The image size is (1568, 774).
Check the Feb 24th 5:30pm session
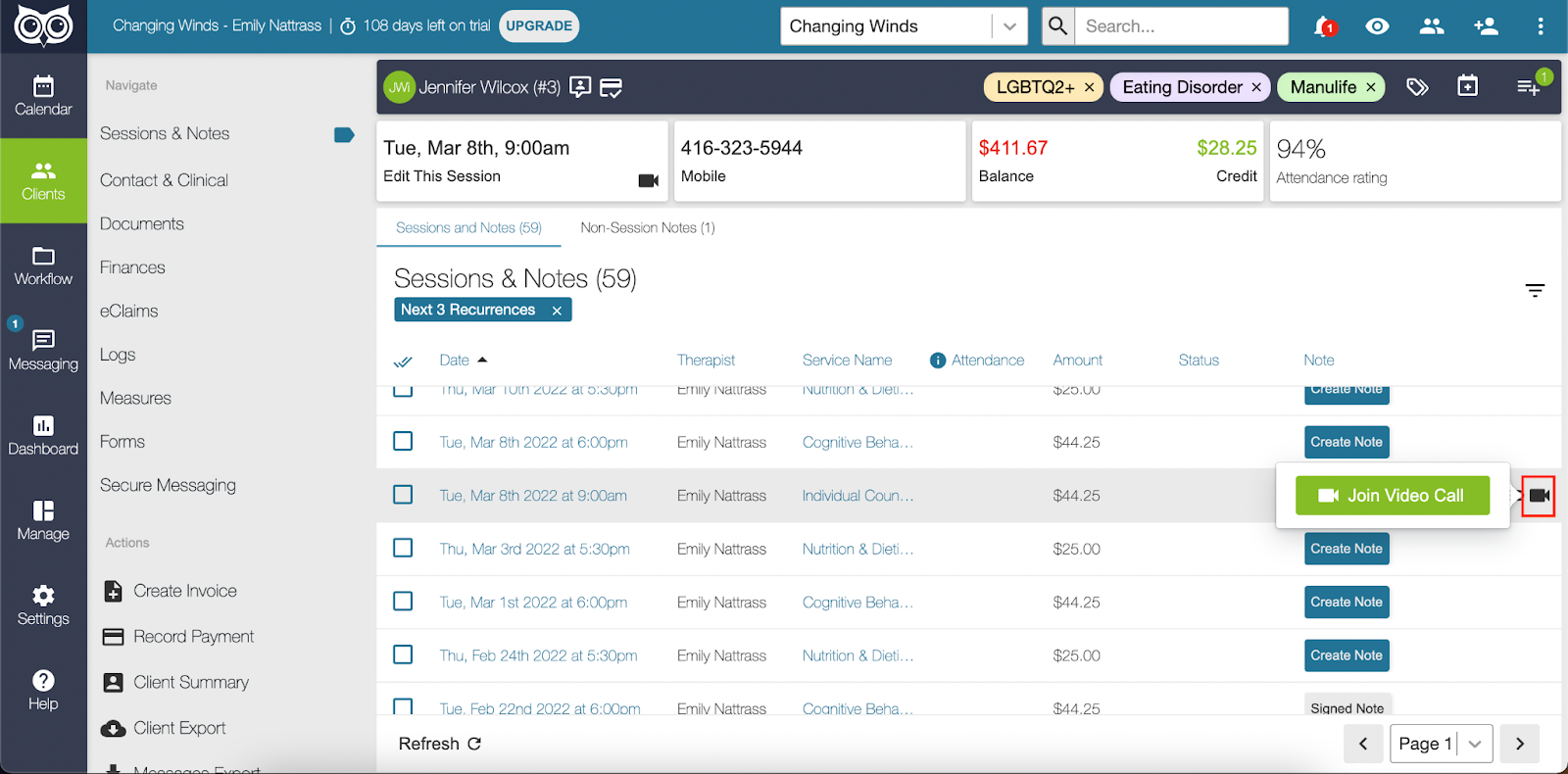pos(403,653)
